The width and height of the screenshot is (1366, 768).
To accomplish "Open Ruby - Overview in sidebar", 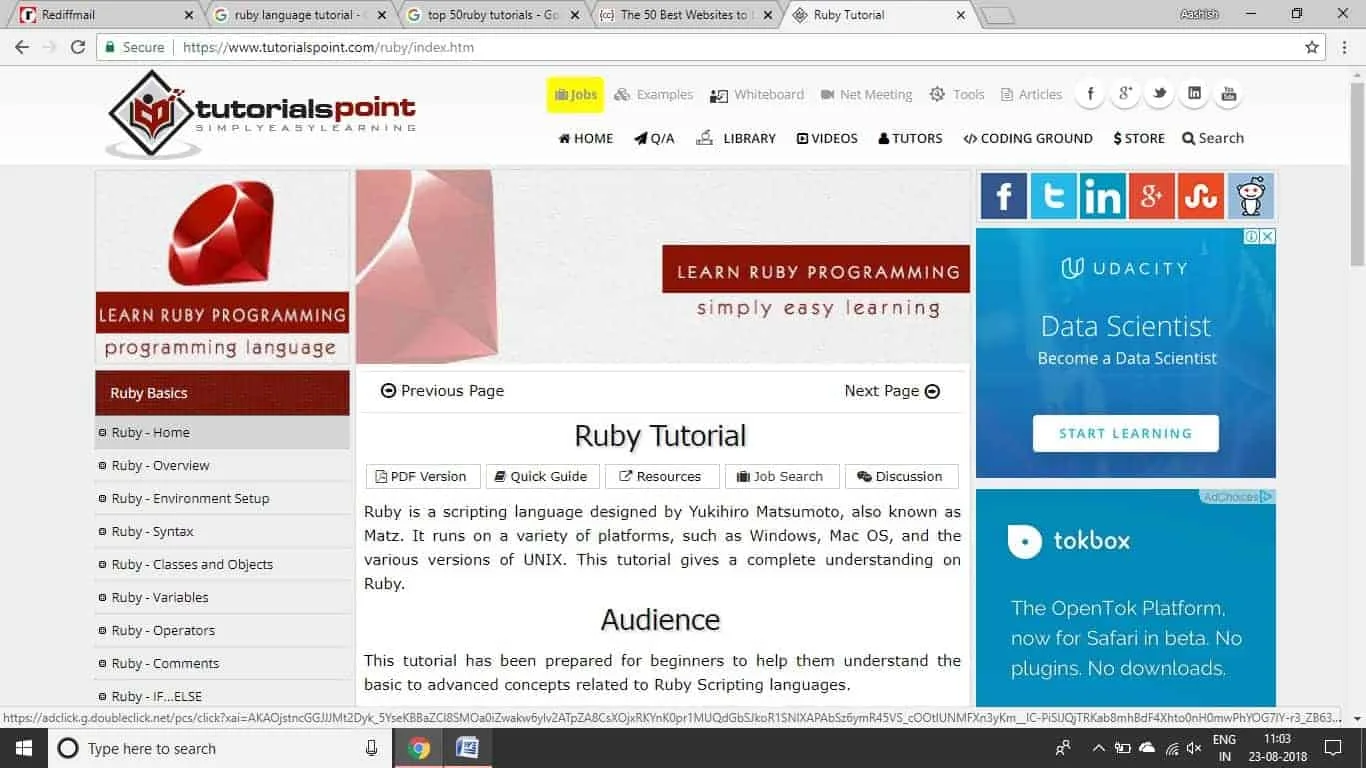I will [222, 466].
